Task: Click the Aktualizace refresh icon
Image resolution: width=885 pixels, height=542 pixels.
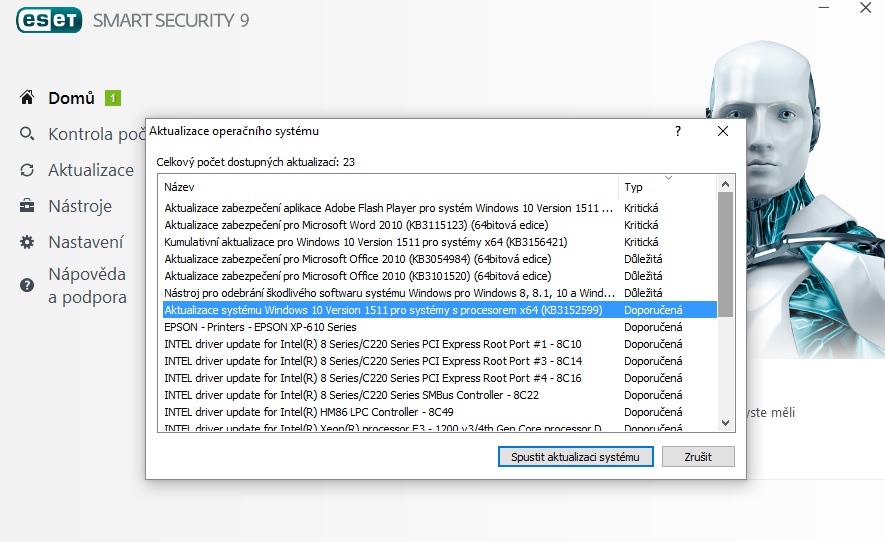Action: pyautogui.click(x=28, y=170)
